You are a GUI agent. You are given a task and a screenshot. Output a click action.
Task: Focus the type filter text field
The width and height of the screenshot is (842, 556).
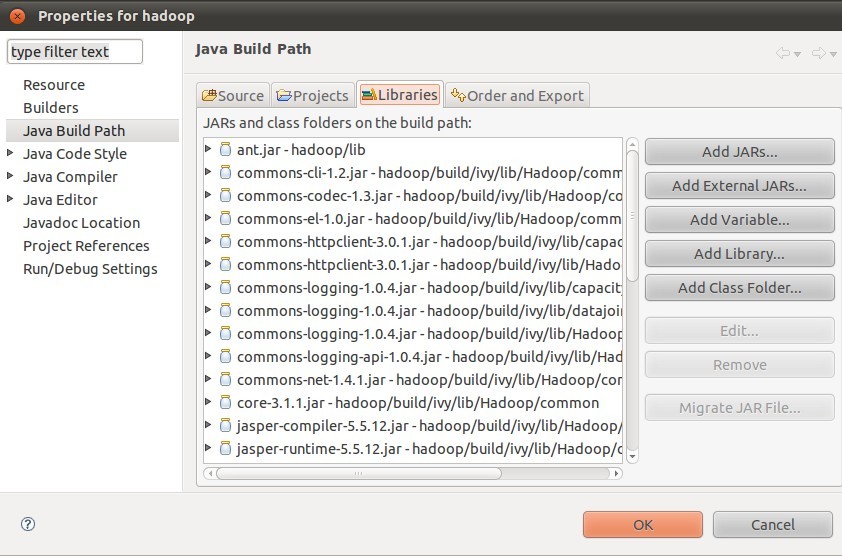pyautogui.click(x=75, y=52)
